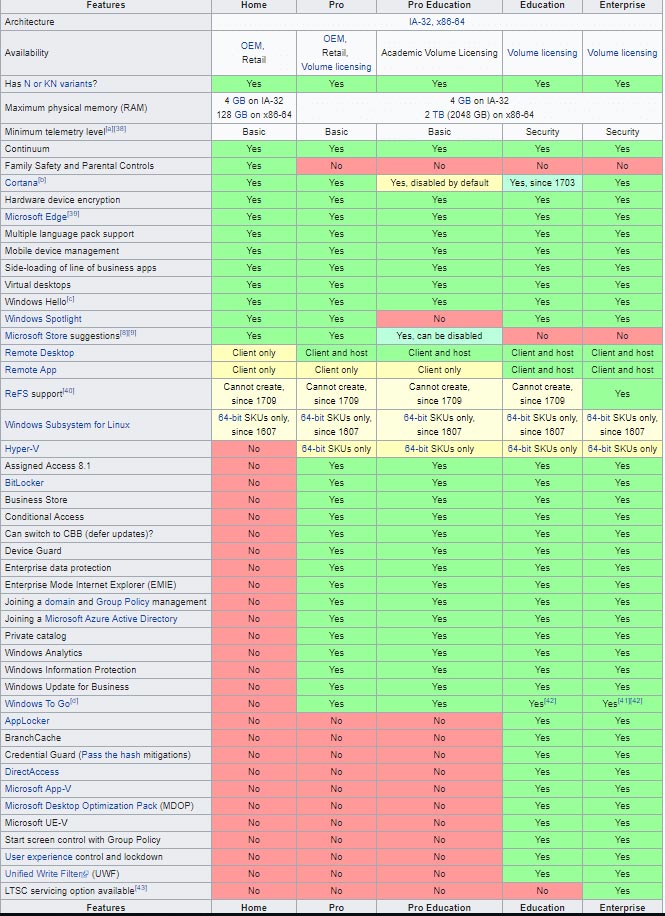Image resolution: width=665 pixels, height=916 pixels.
Task: Follow the Windows Spotlight link
Action: (43, 319)
